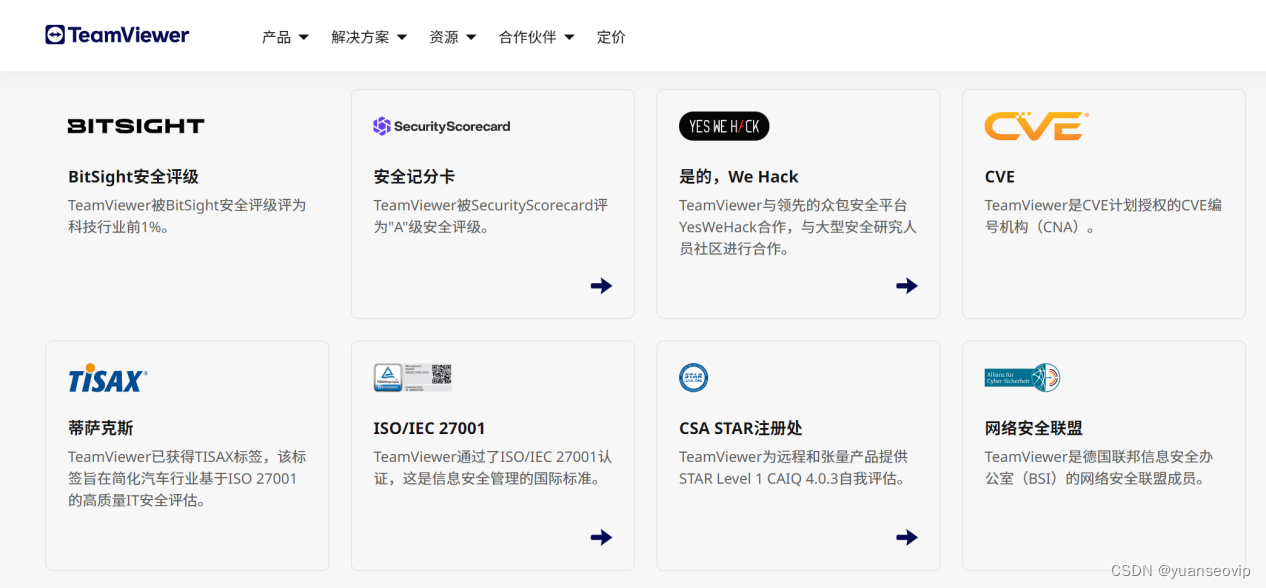Screen dimensions: 1266x588
Task: Click the ISO/IEC 27001 certificate badge
Action: 413,377
